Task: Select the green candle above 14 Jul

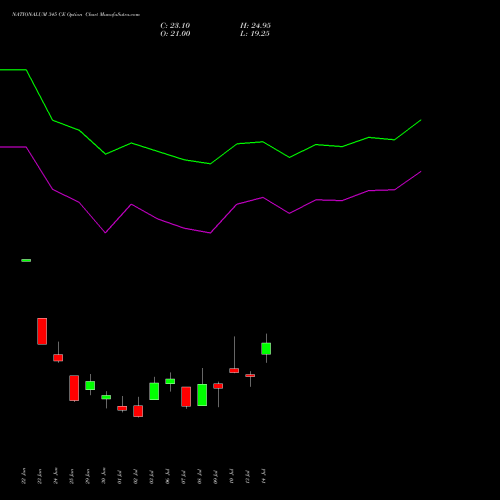Action: click(266, 348)
